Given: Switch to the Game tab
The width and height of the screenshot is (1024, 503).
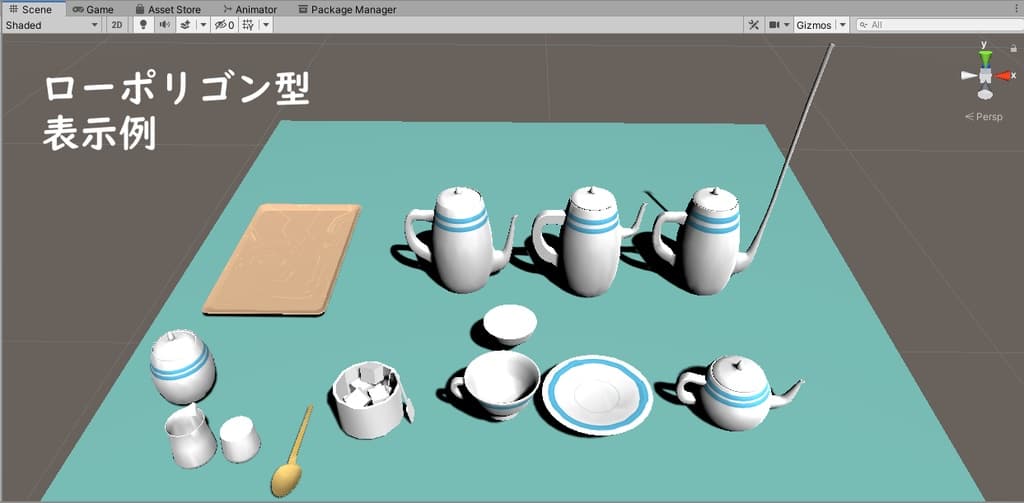Looking at the screenshot, I should (x=93, y=9).
